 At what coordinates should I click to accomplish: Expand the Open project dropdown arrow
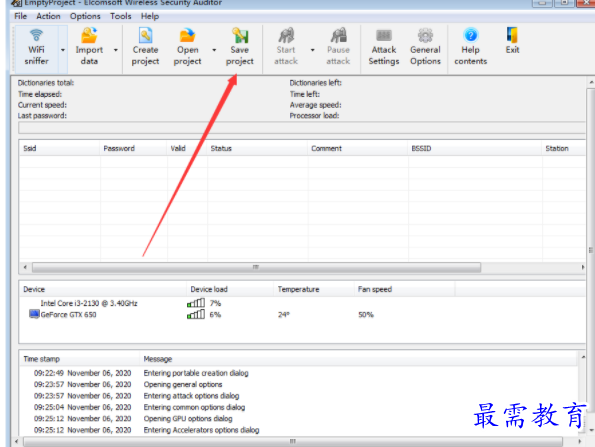tap(214, 50)
